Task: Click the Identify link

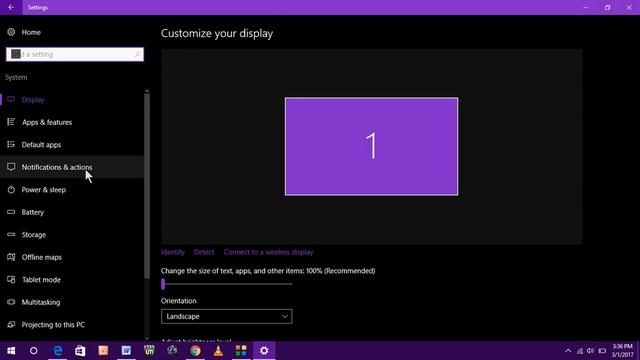Action: click(173, 252)
